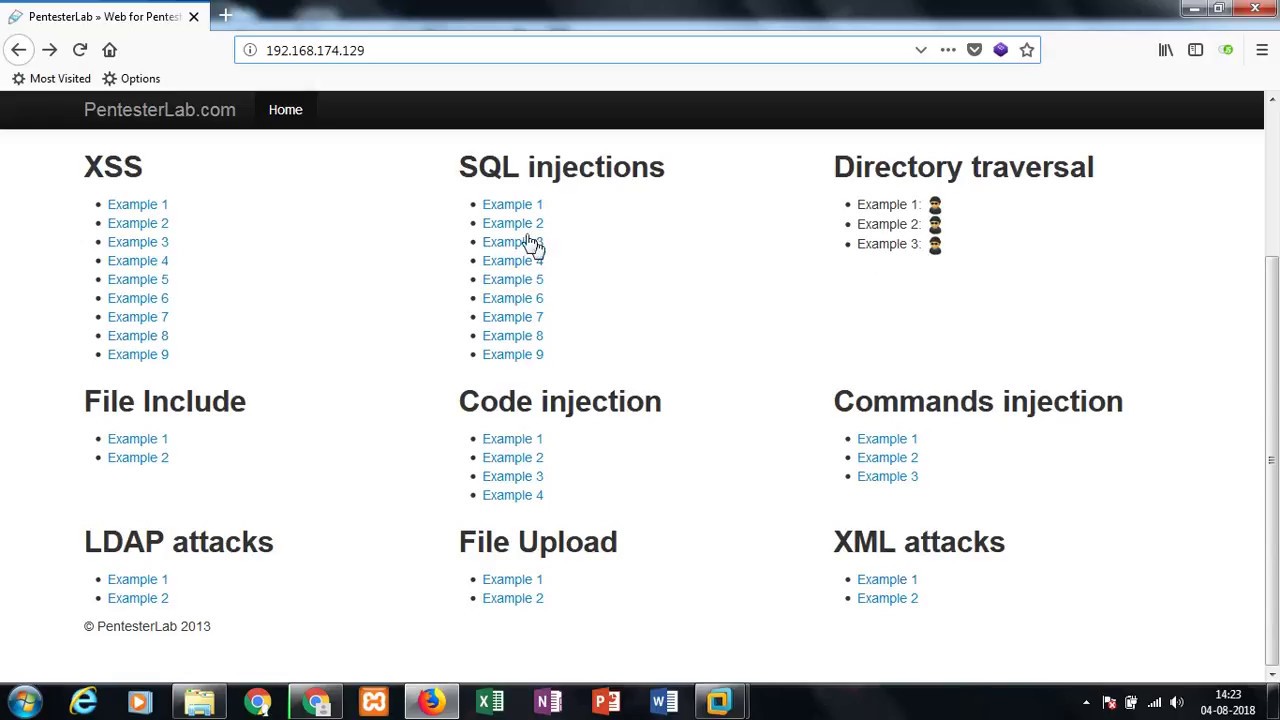Open PowerPoint from the taskbar
This screenshot has height=720, width=1280.
click(606, 702)
